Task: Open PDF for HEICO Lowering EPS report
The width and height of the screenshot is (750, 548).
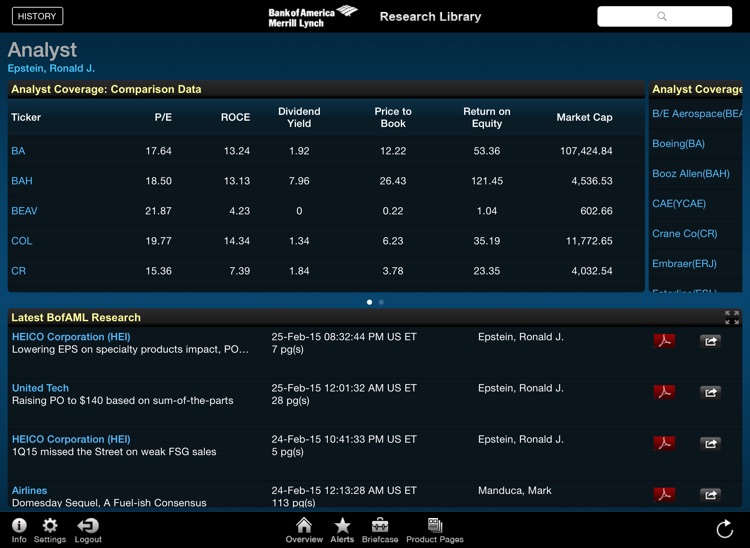Action: pyautogui.click(x=664, y=341)
